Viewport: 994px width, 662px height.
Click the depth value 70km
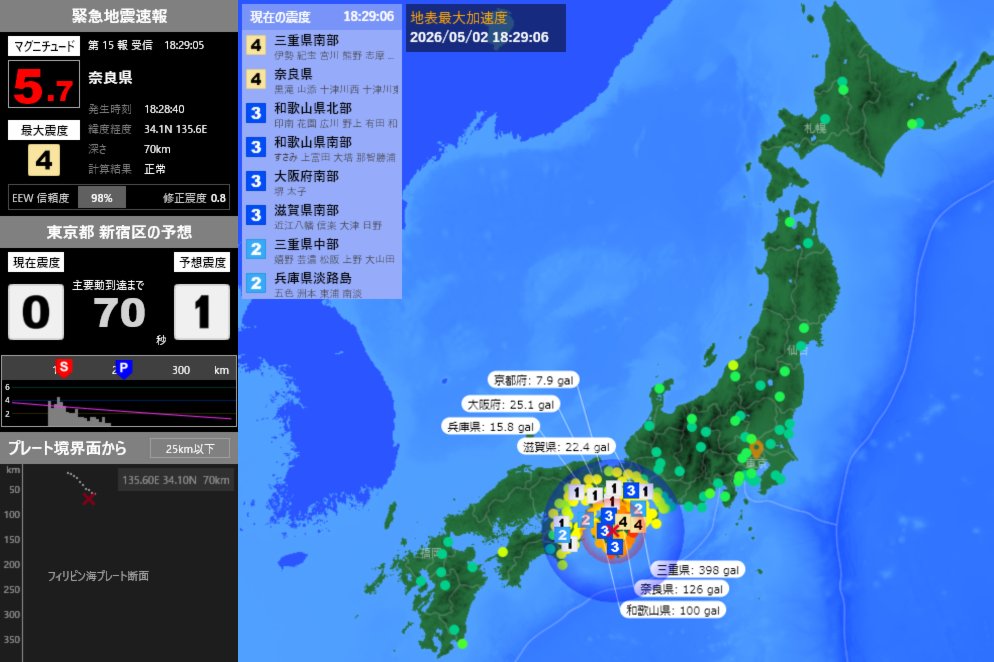(157, 149)
